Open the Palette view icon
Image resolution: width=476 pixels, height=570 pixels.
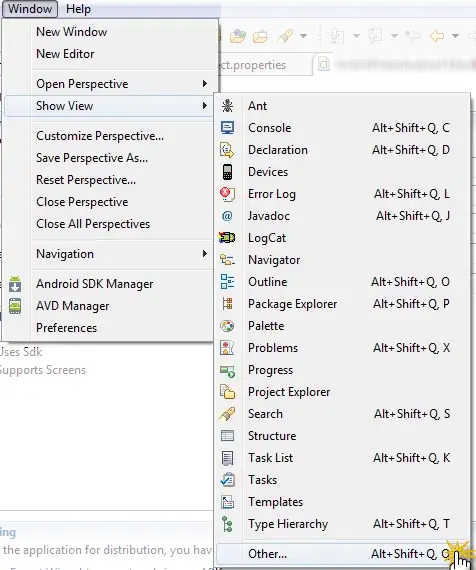pyautogui.click(x=227, y=326)
